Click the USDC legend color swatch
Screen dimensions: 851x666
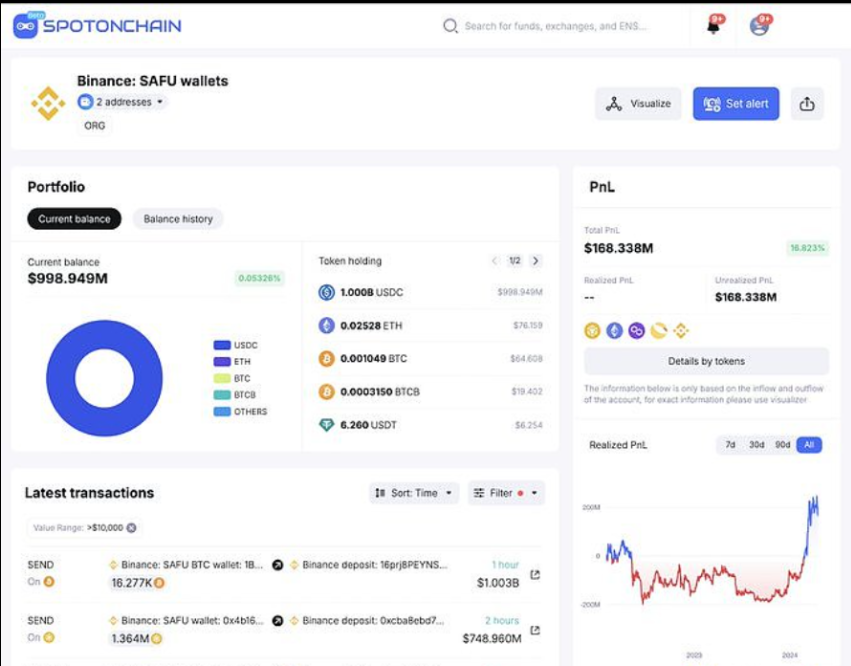[222, 345]
